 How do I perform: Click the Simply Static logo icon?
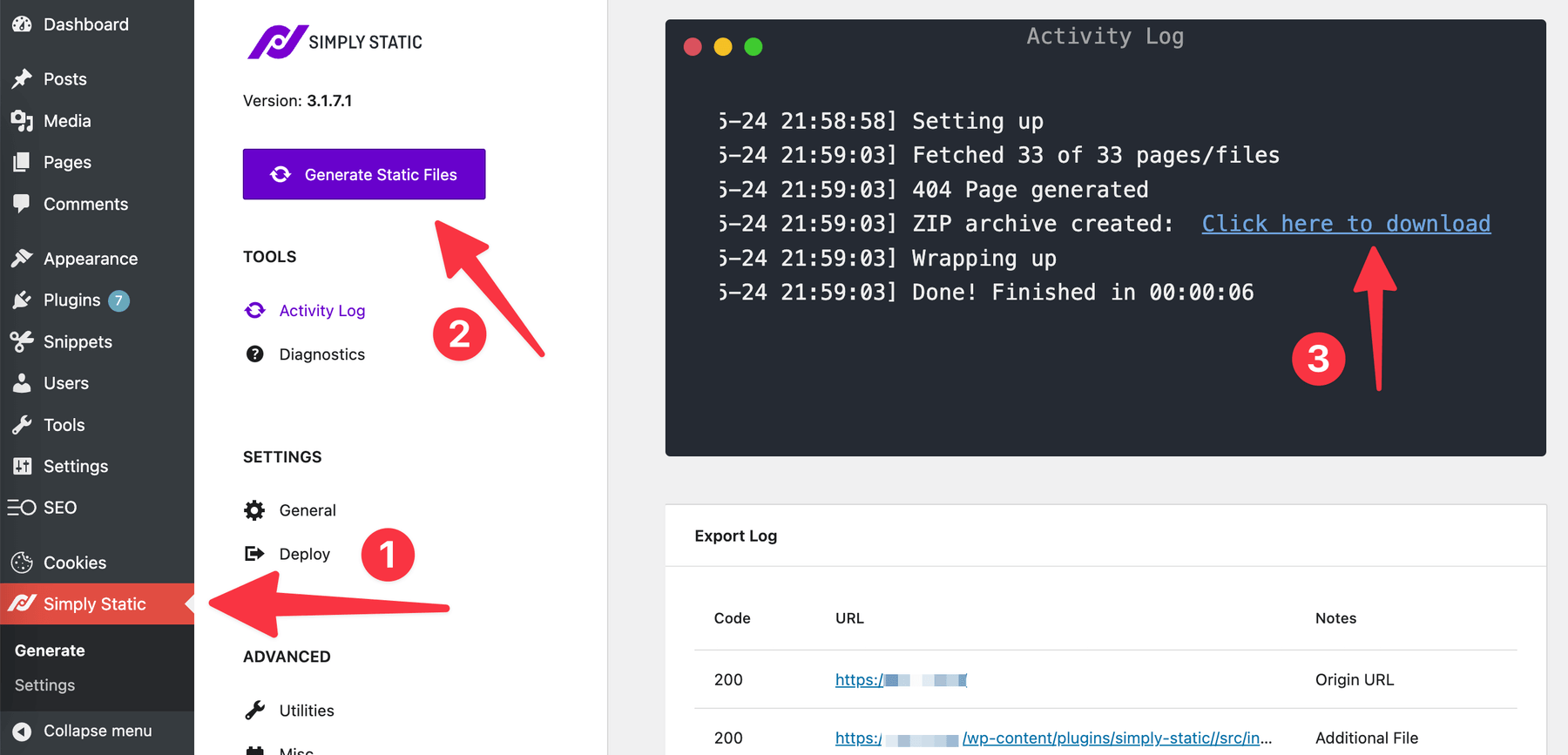(x=277, y=42)
